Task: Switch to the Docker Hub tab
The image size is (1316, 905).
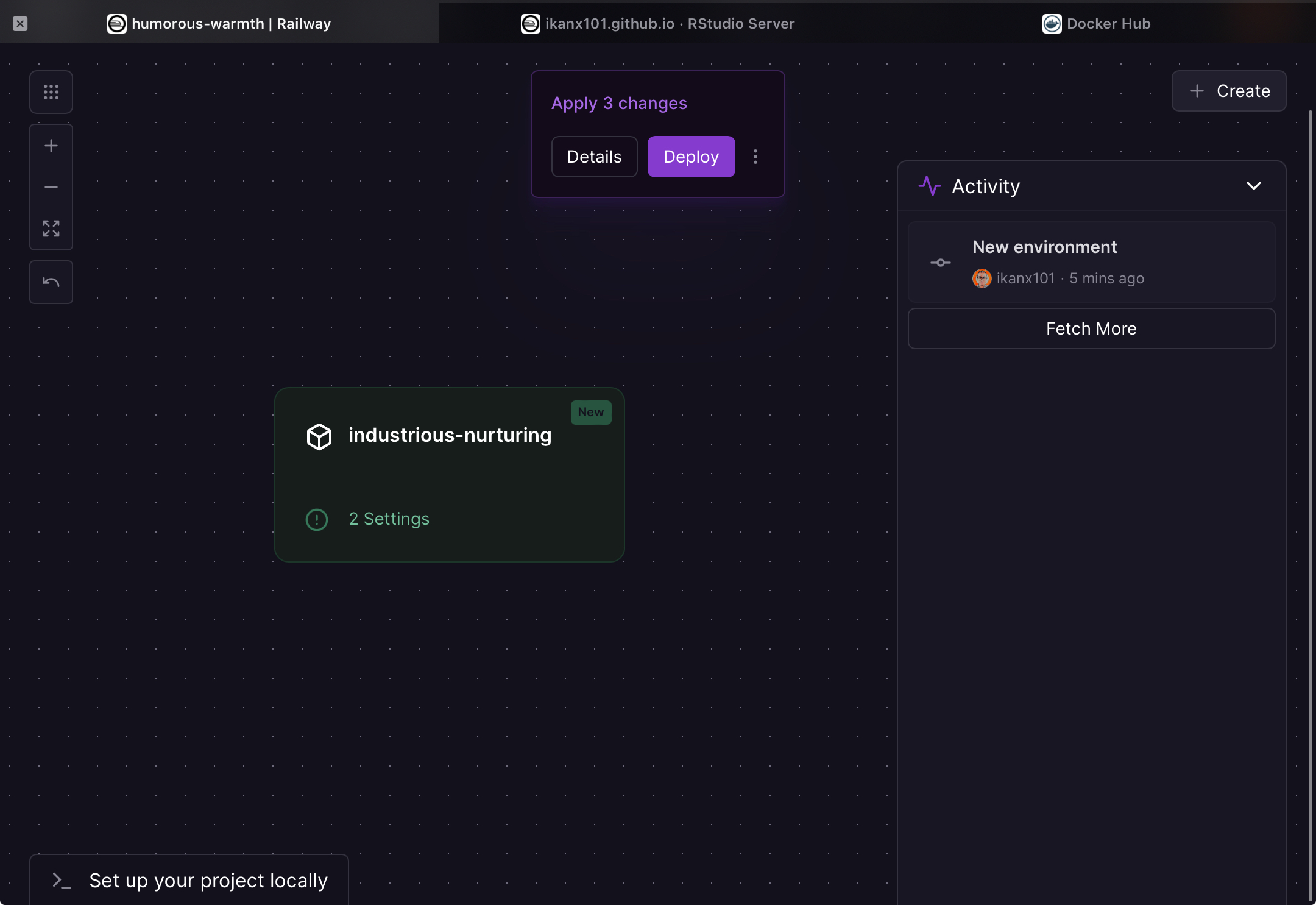Action: tap(1097, 24)
